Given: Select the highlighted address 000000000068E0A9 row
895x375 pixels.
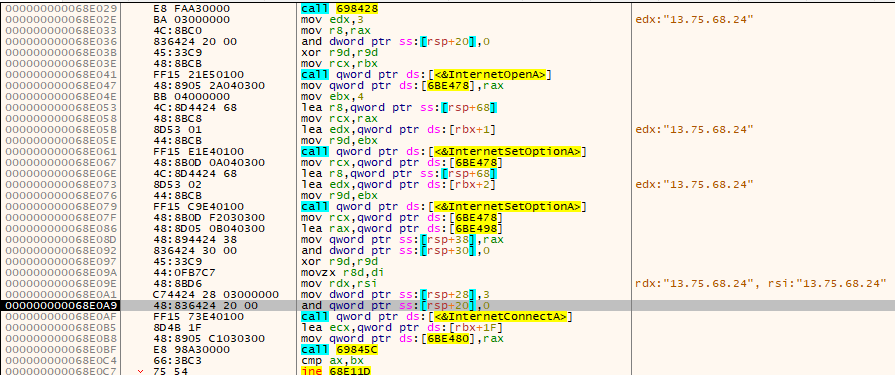Looking at the screenshot, I should [448, 305].
